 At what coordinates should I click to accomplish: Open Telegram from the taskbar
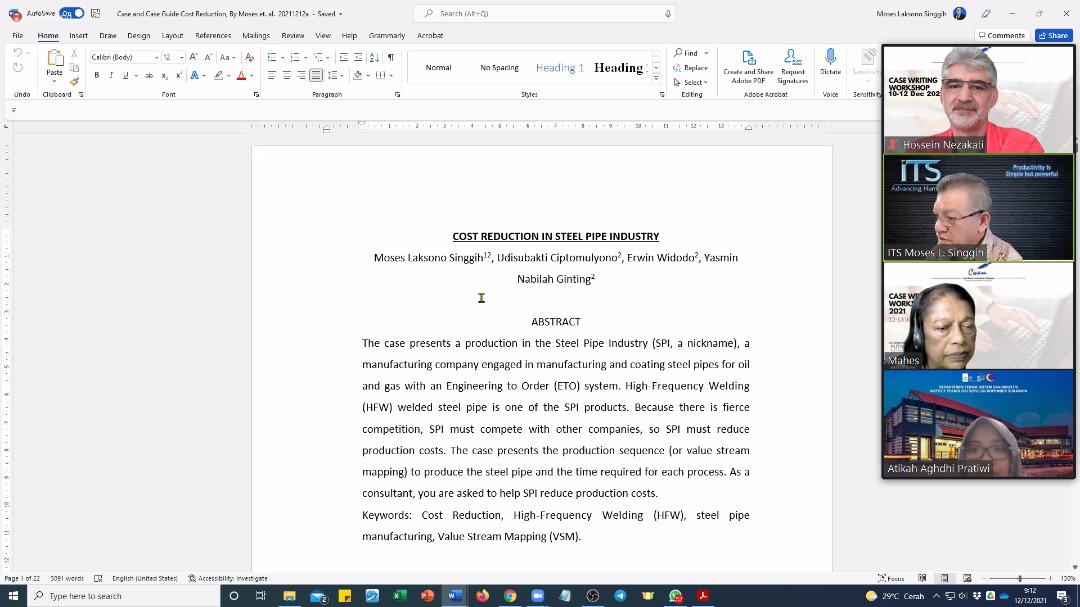(620, 596)
